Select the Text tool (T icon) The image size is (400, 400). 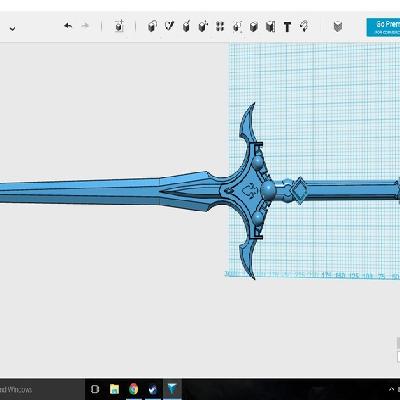click(x=287, y=27)
